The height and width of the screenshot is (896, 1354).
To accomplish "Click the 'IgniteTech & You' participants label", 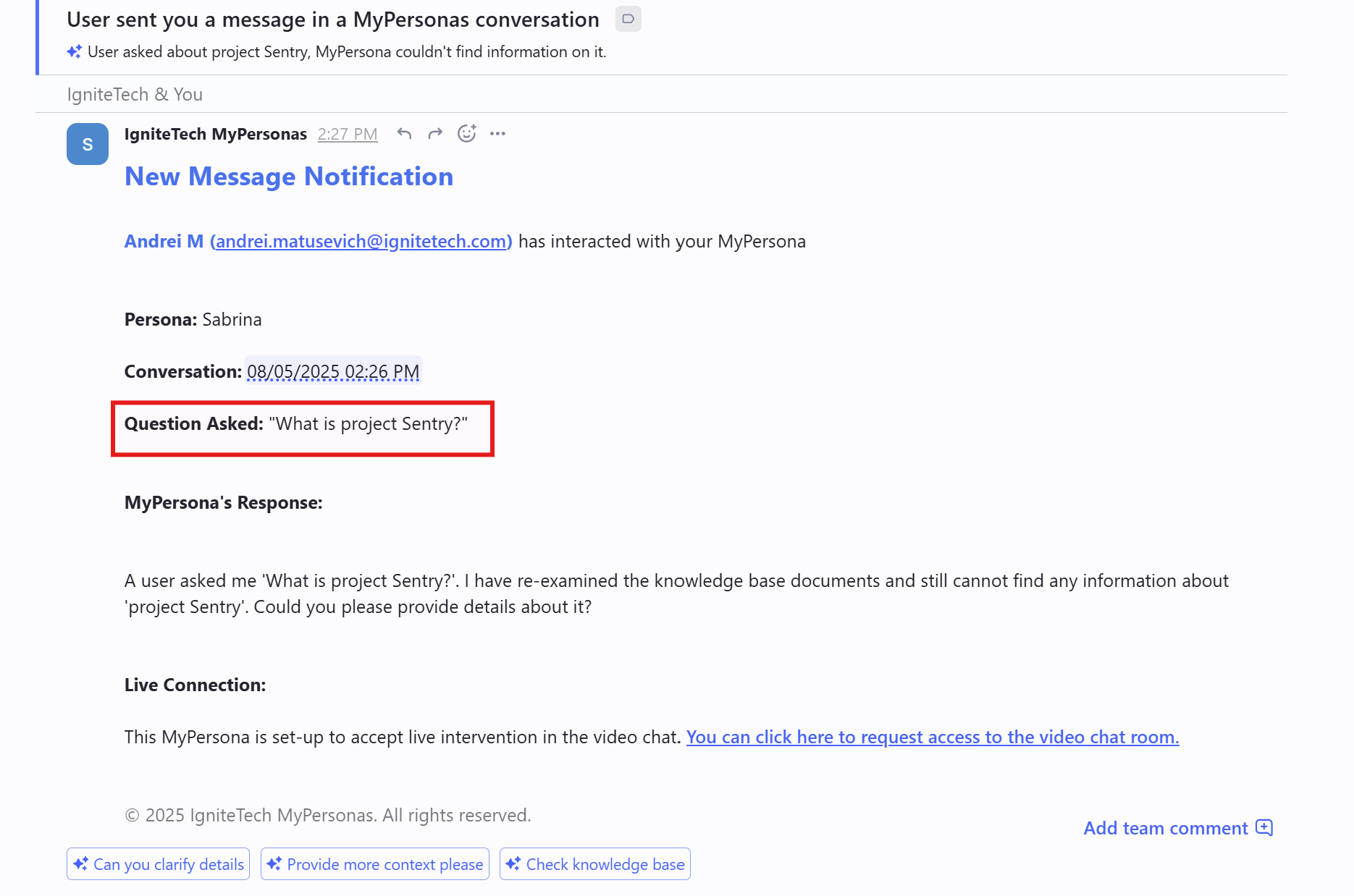I will pos(135,94).
